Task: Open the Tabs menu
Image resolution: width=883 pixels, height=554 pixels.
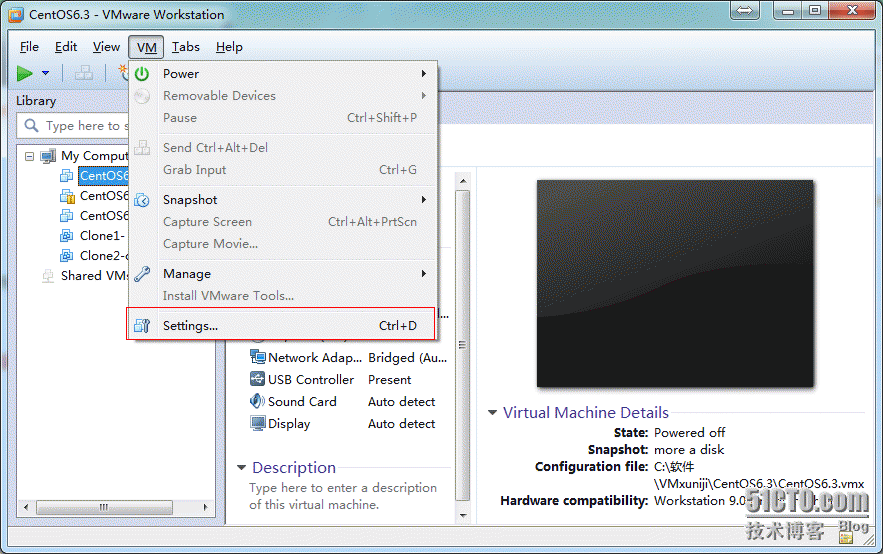Action: click(x=185, y=47)
